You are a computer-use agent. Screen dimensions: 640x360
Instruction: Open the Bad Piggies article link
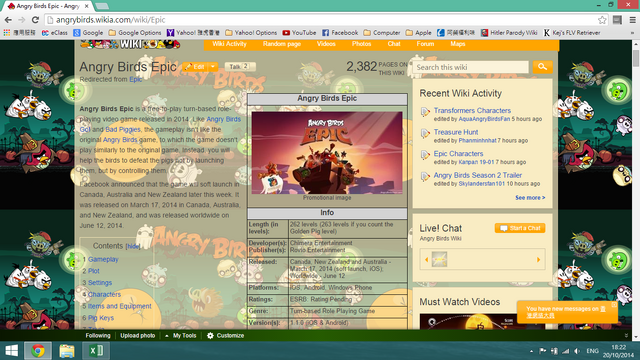tap(123, 129)
